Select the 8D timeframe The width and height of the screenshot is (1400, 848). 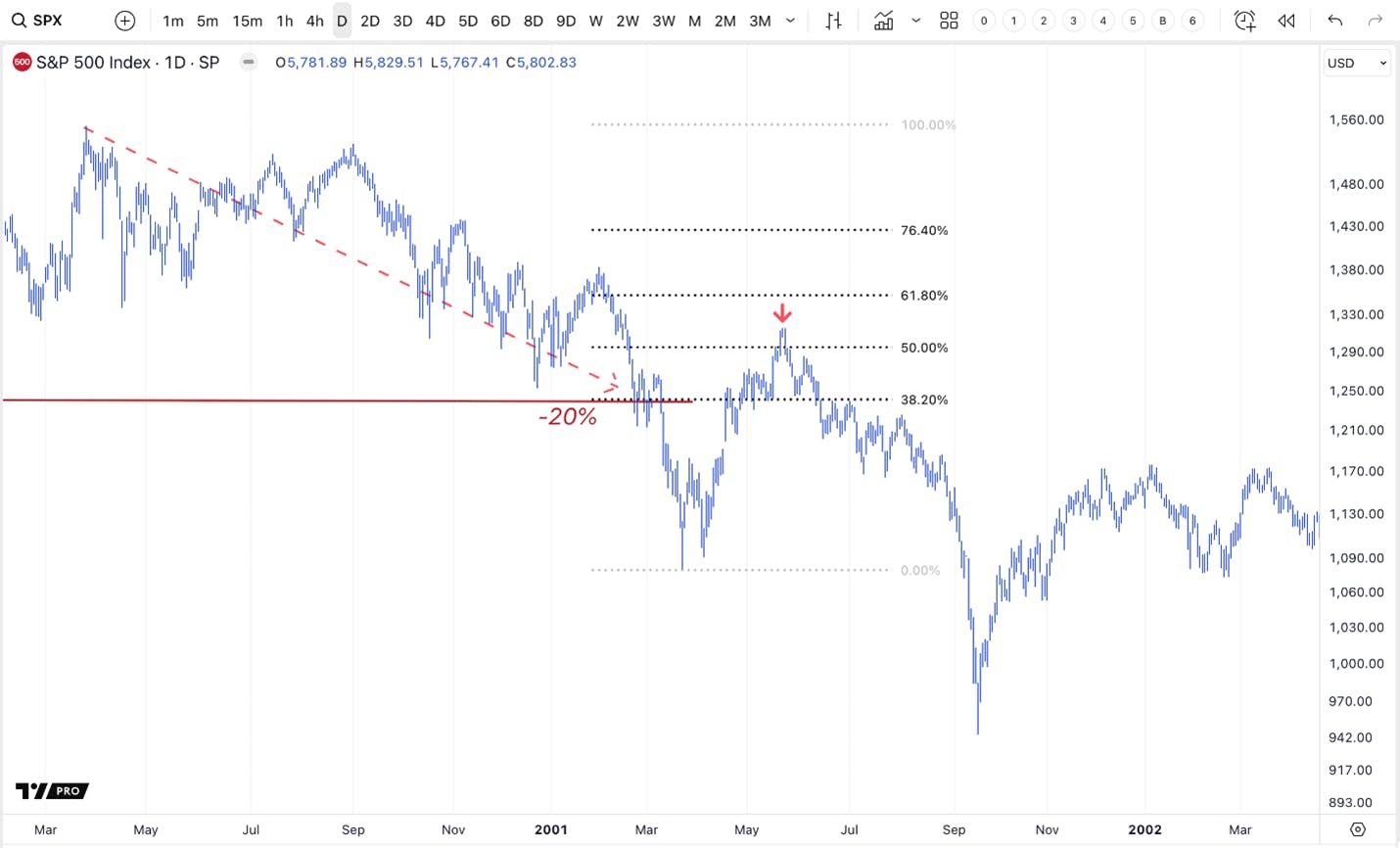click(534, 21)
